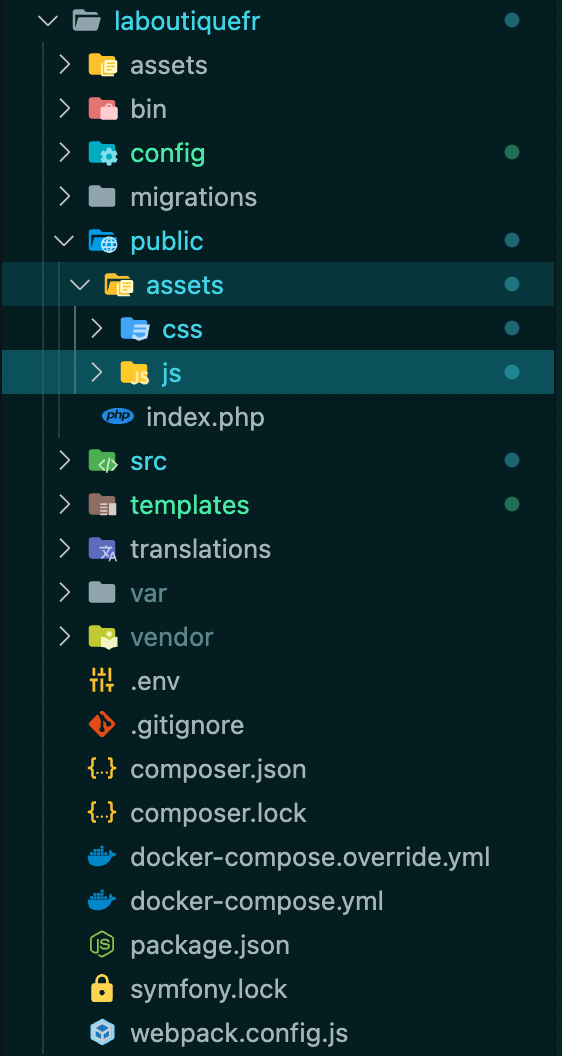This screenshot has width=562, height=1056.
Task: Open the package.json file
Action: 210,946
